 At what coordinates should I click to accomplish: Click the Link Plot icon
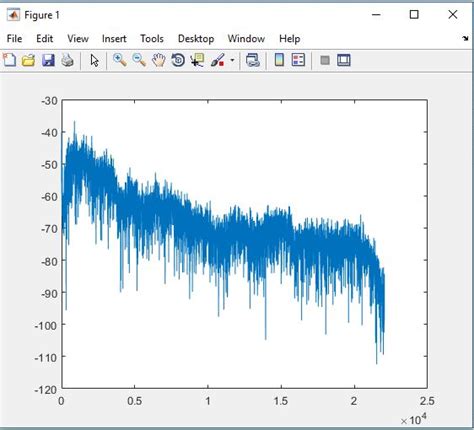(253, 60)
